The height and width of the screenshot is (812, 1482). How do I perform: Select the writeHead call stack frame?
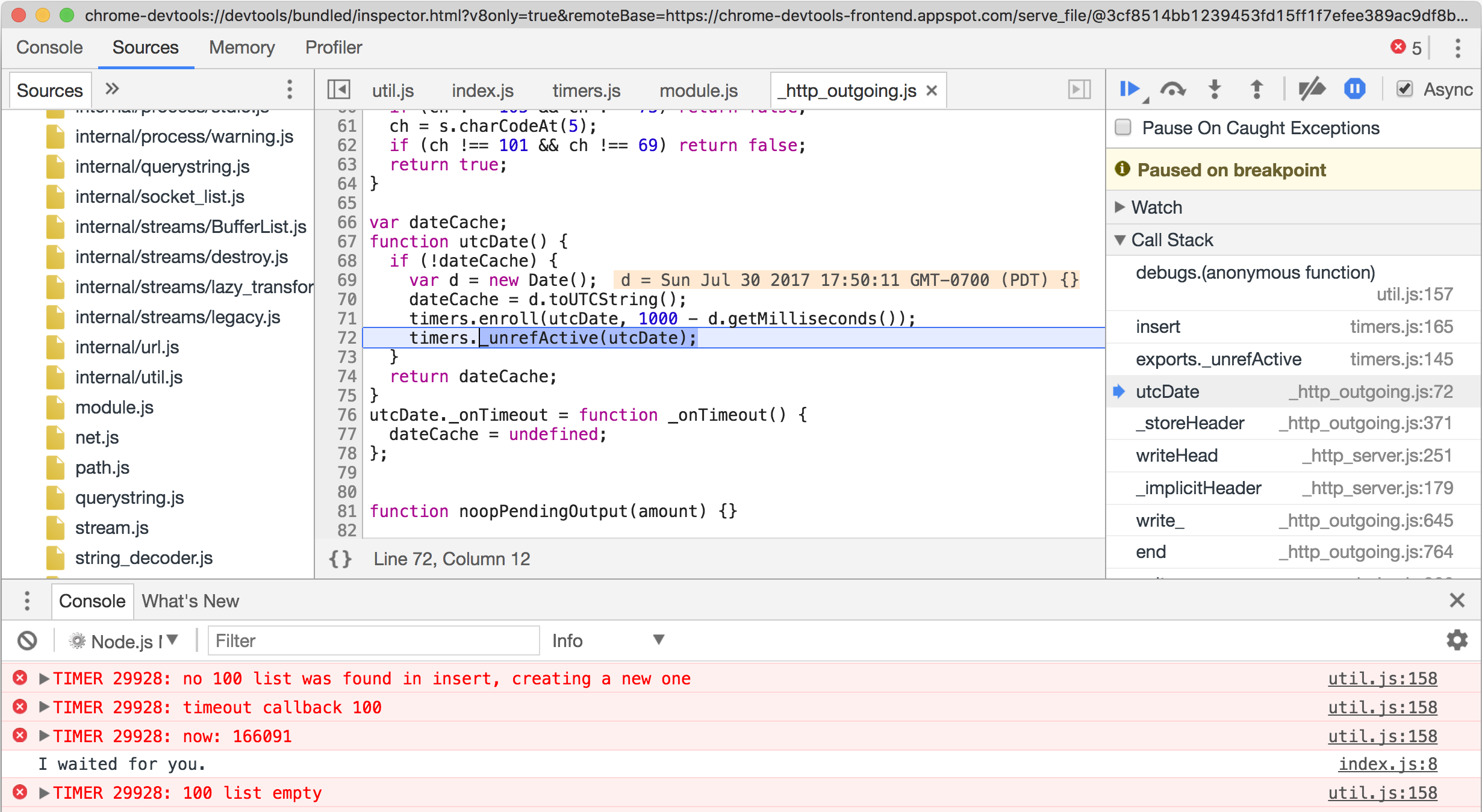[x=1294, y=456]
